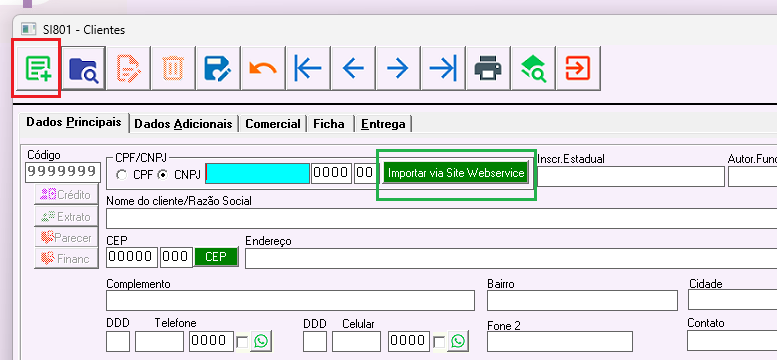Click the Complemento input field
The height and width of the screenshot is (360, 777).
point(290,300)
